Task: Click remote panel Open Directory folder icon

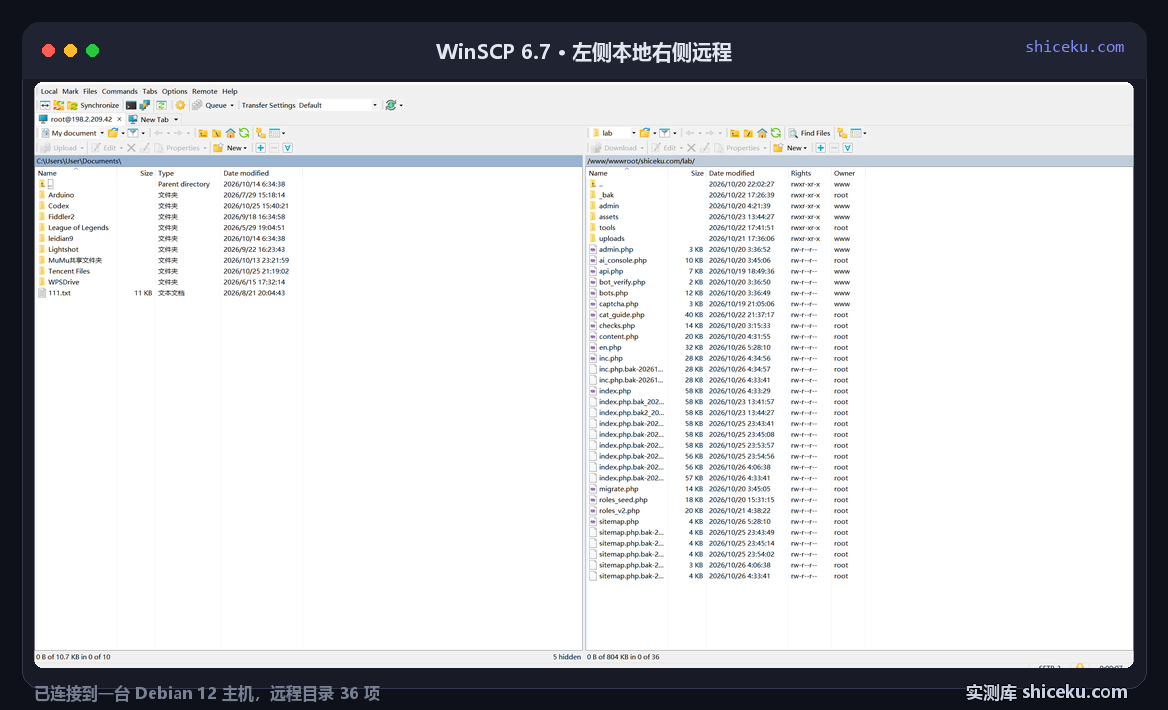Action: 644,133
